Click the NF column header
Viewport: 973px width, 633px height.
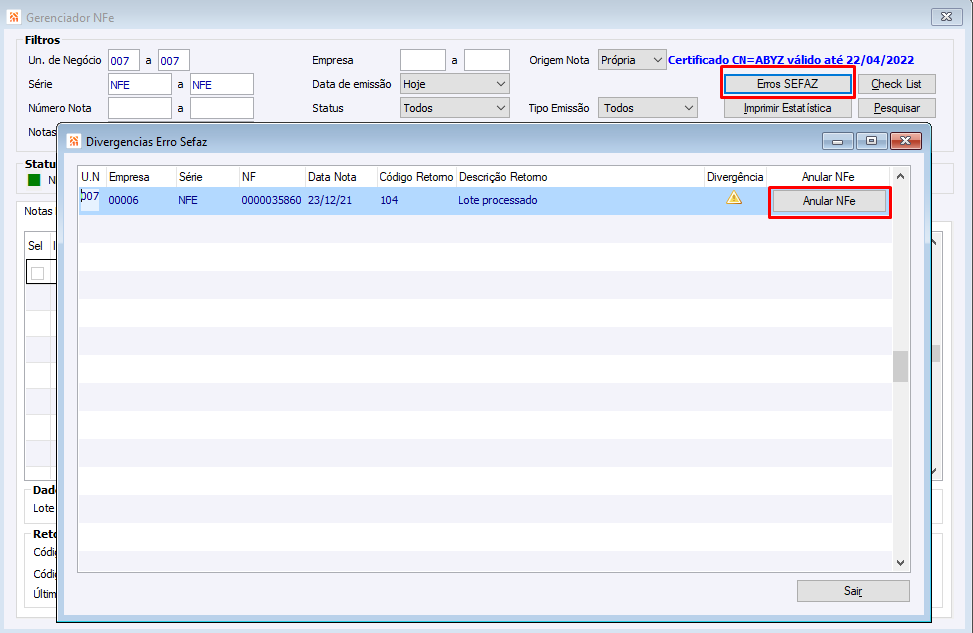click(x=272, y=177)
